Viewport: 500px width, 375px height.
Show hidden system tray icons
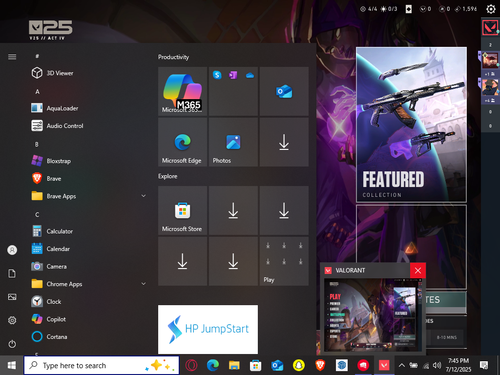coord(402,365)
